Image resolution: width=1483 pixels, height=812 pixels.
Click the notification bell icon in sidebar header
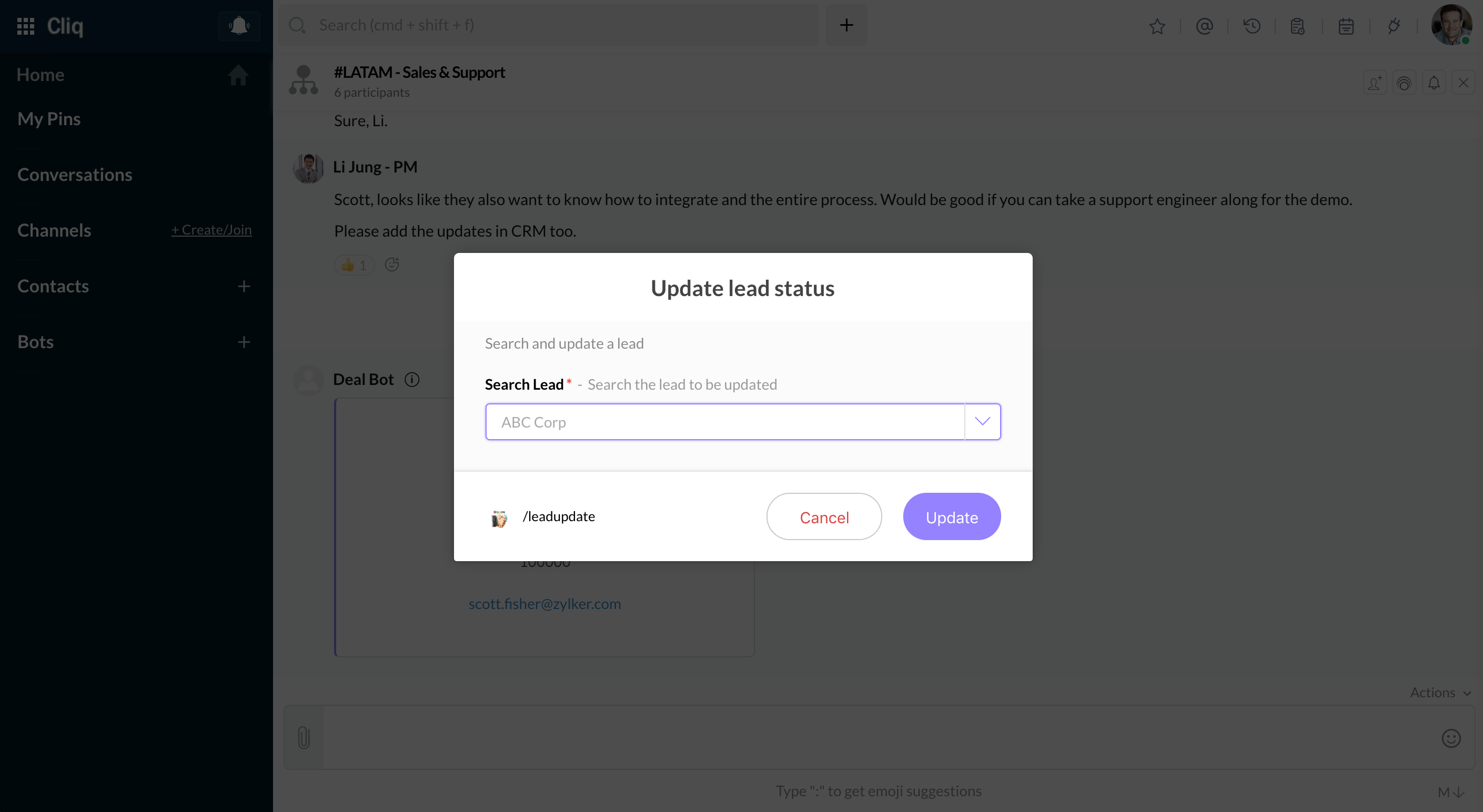coord(239,25)
